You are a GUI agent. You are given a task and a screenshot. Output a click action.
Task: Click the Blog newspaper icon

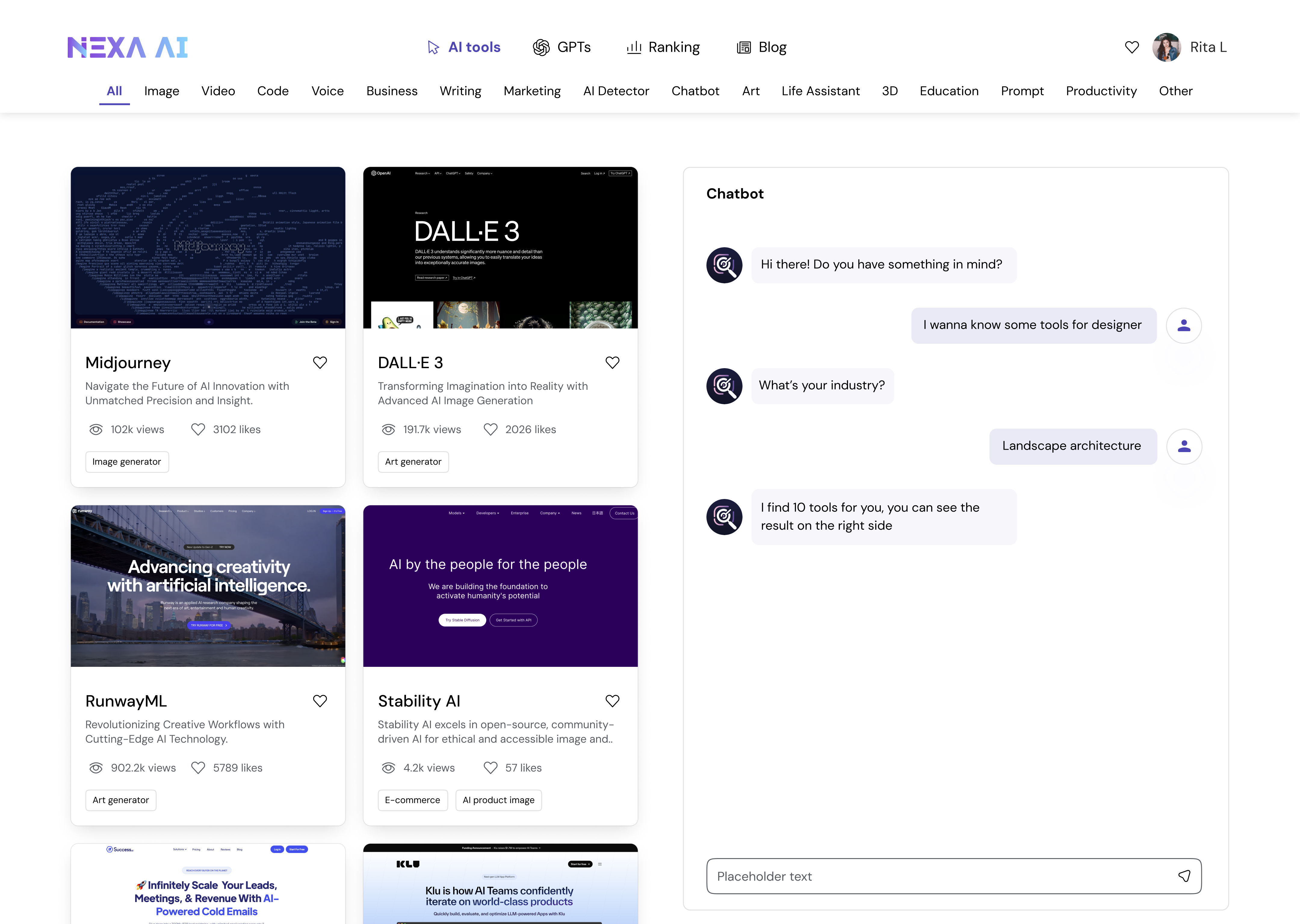coord(743,47)
